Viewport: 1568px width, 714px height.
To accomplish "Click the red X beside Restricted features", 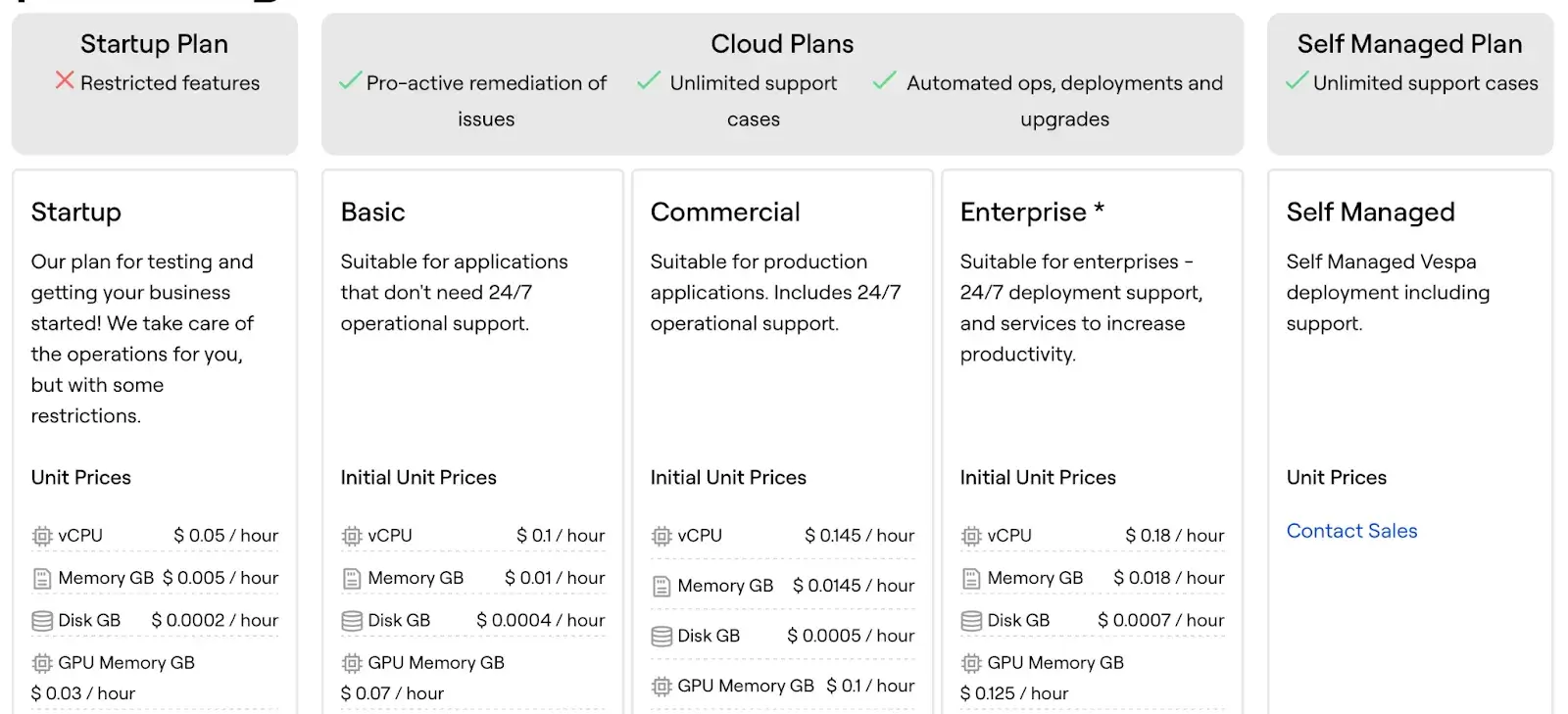I will (x=65, y=80).
